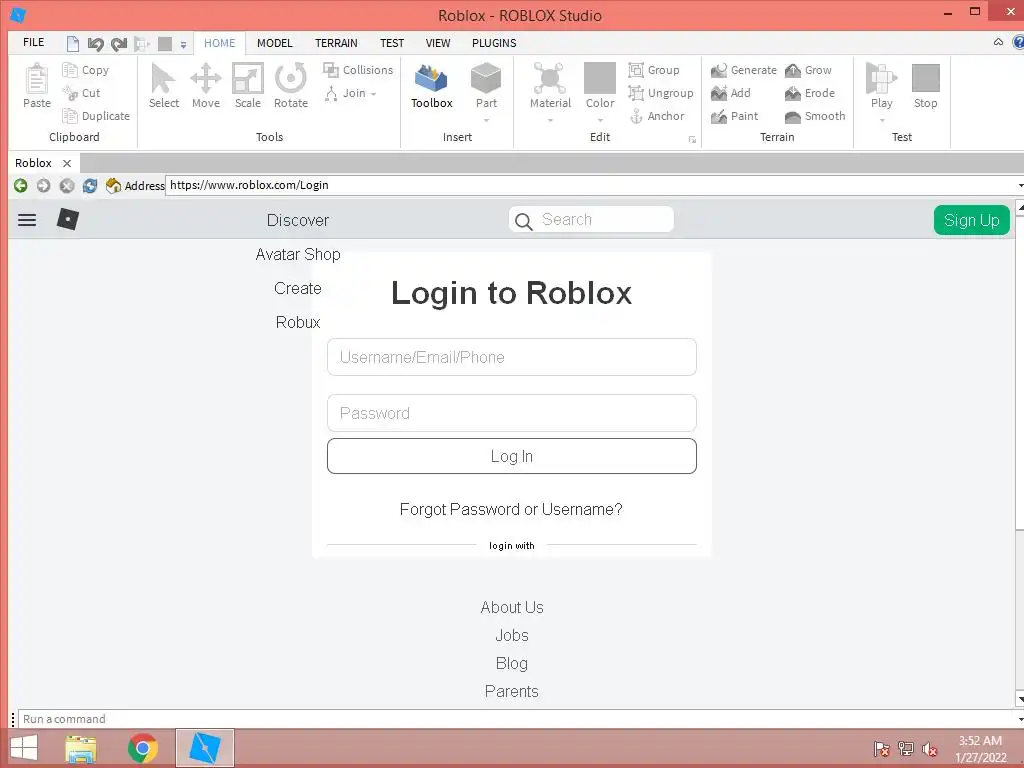Switch to the PLUGINS ribbon tab
1024x768 pixels.
click(494, 43)
